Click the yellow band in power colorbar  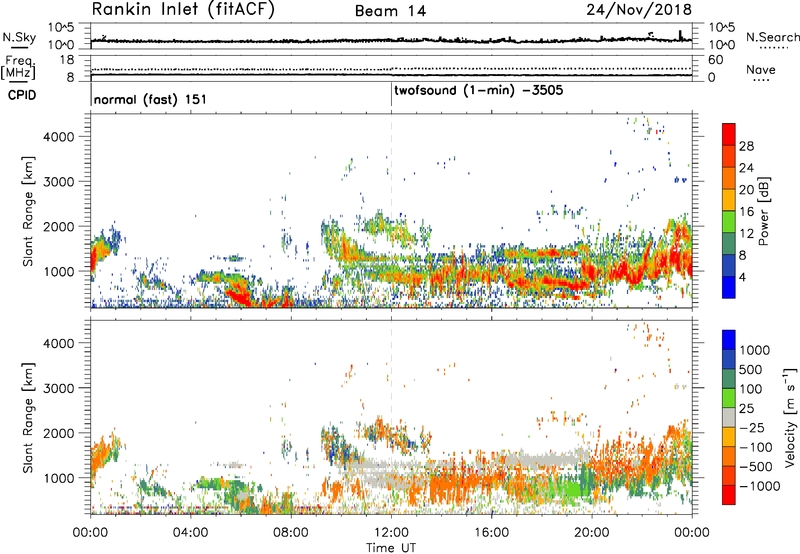pyautogui.click(x=729, y=200)
